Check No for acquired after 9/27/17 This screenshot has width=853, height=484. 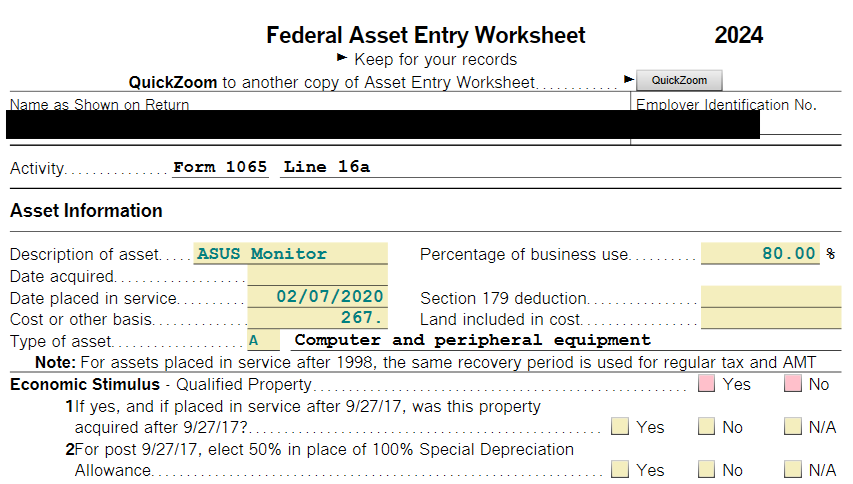pyautogui.click(x=707, y=427)
